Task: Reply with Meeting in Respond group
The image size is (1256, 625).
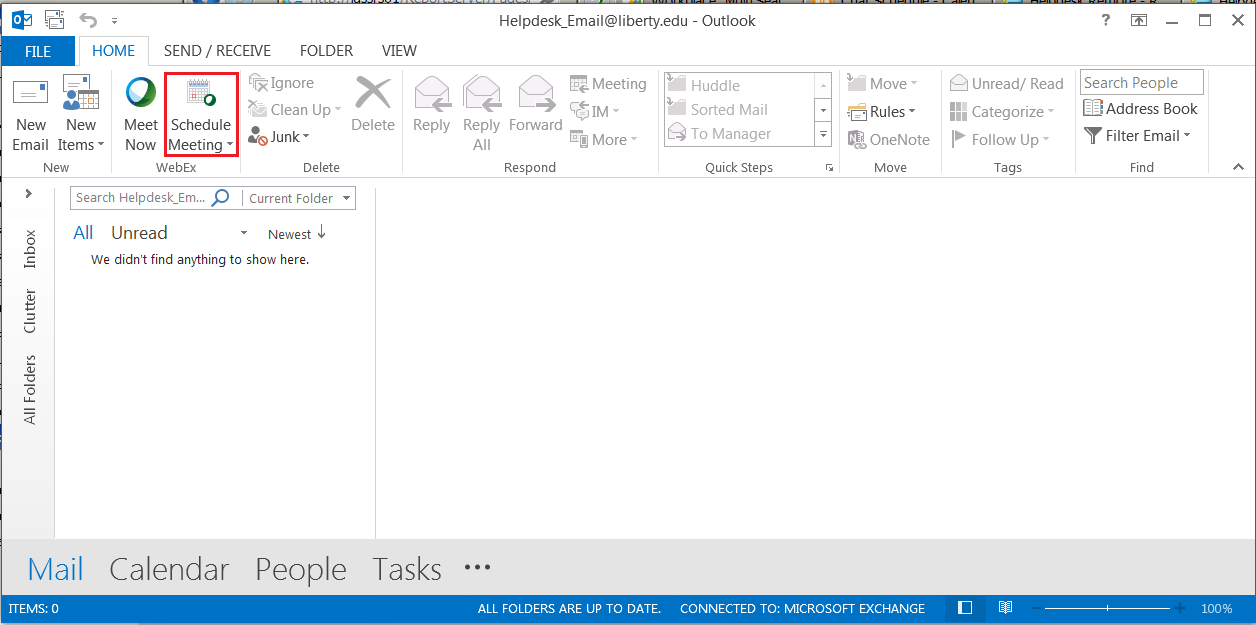Action: tap(608, 84)
